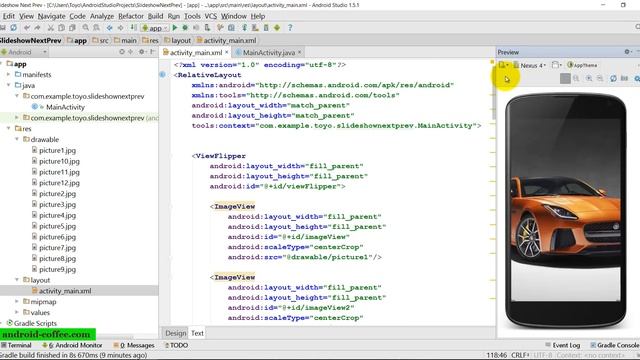Click the res breadcrumb in navigation bar

150,40
